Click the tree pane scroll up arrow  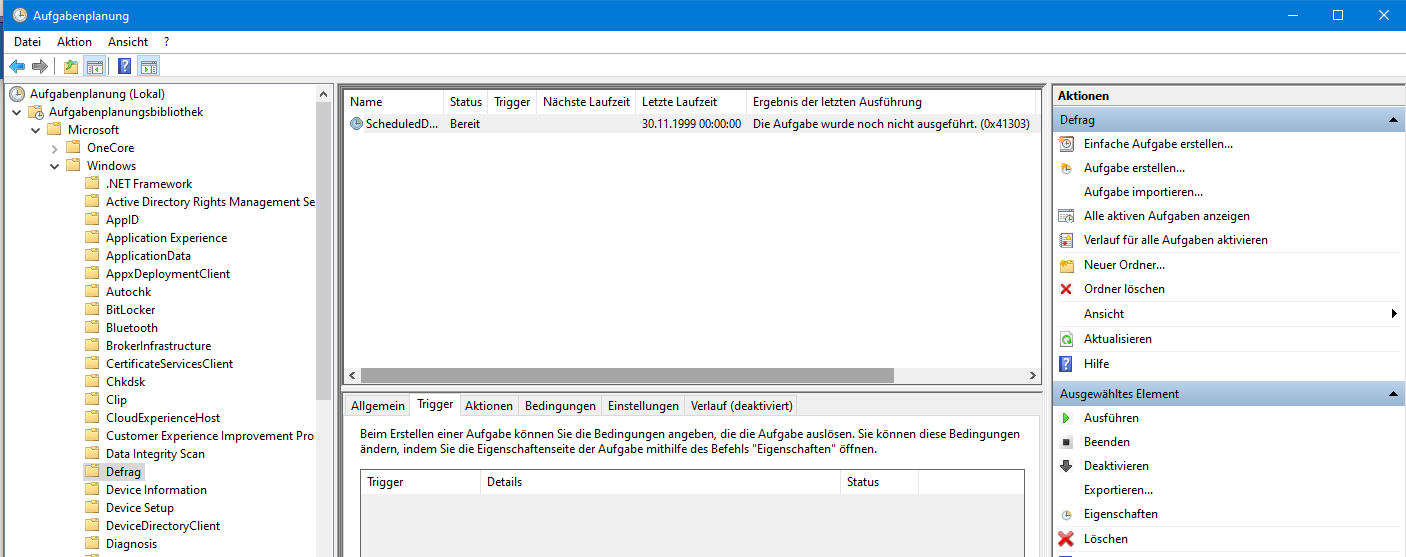(x=323, y=94)
